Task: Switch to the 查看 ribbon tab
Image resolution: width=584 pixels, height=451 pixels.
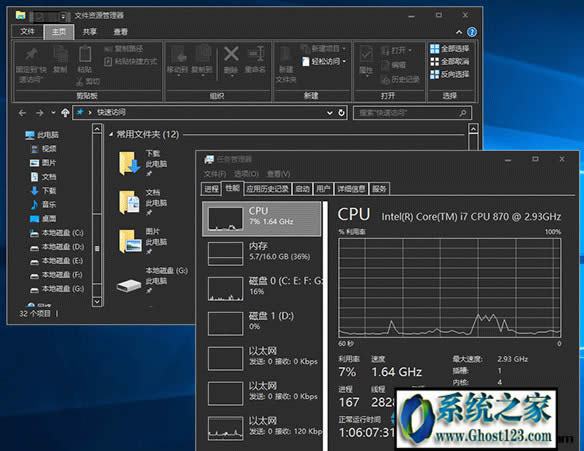Action: pyautogui.click(x=121, y=32)
